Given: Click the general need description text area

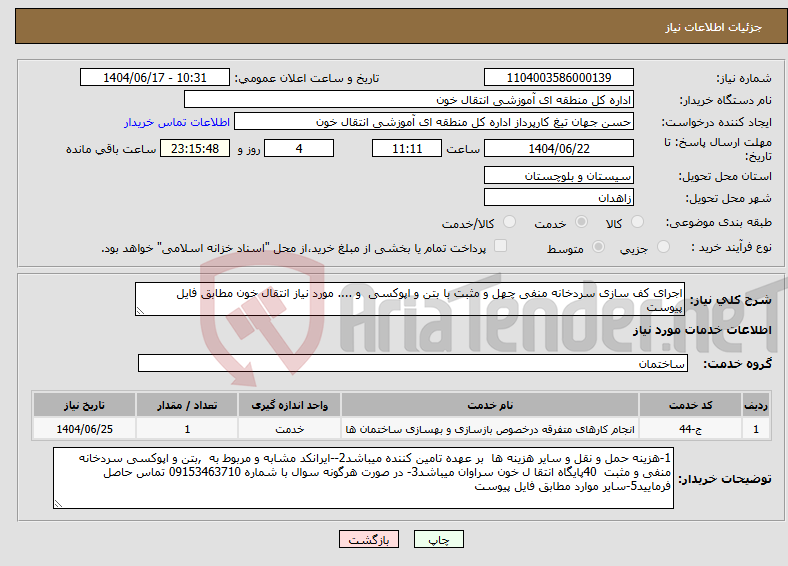Looking at the screenshot, I should pyautogui.click(x=410, y=299).
